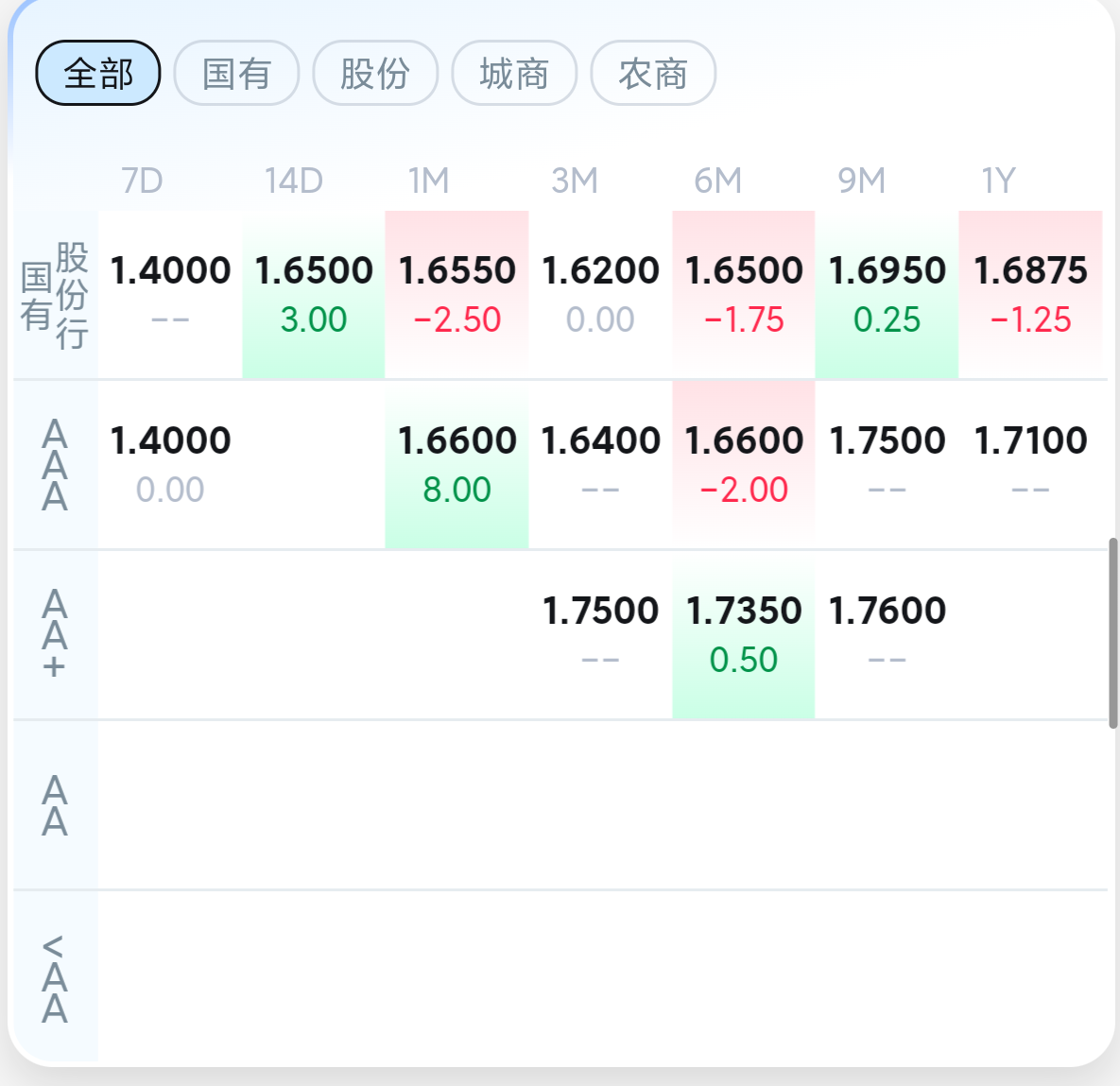The width and height of the screenshot is (1120, 1086).
Task: Switch to the 股份 filter tab
Action: coord(375,73)
